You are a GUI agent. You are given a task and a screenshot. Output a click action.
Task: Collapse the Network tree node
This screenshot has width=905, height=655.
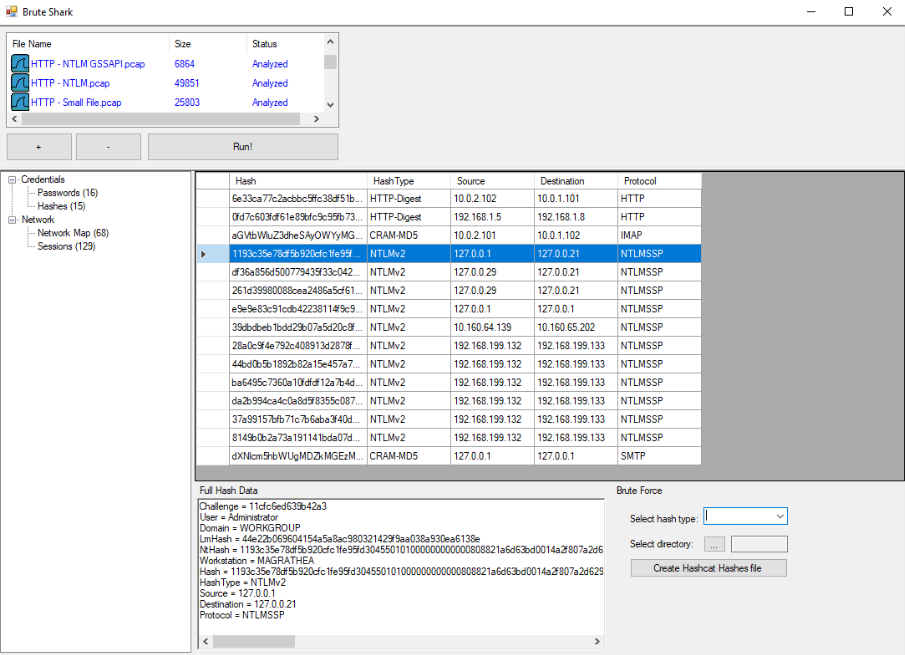12,220
